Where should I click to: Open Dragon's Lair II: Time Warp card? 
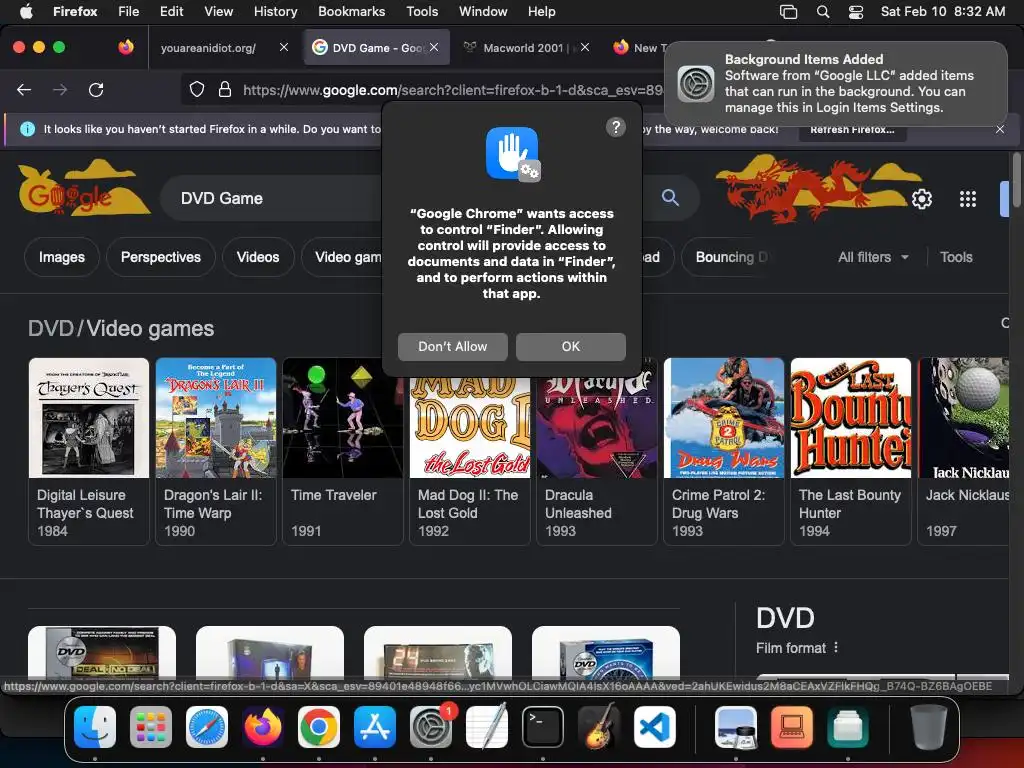pos(216,451)
